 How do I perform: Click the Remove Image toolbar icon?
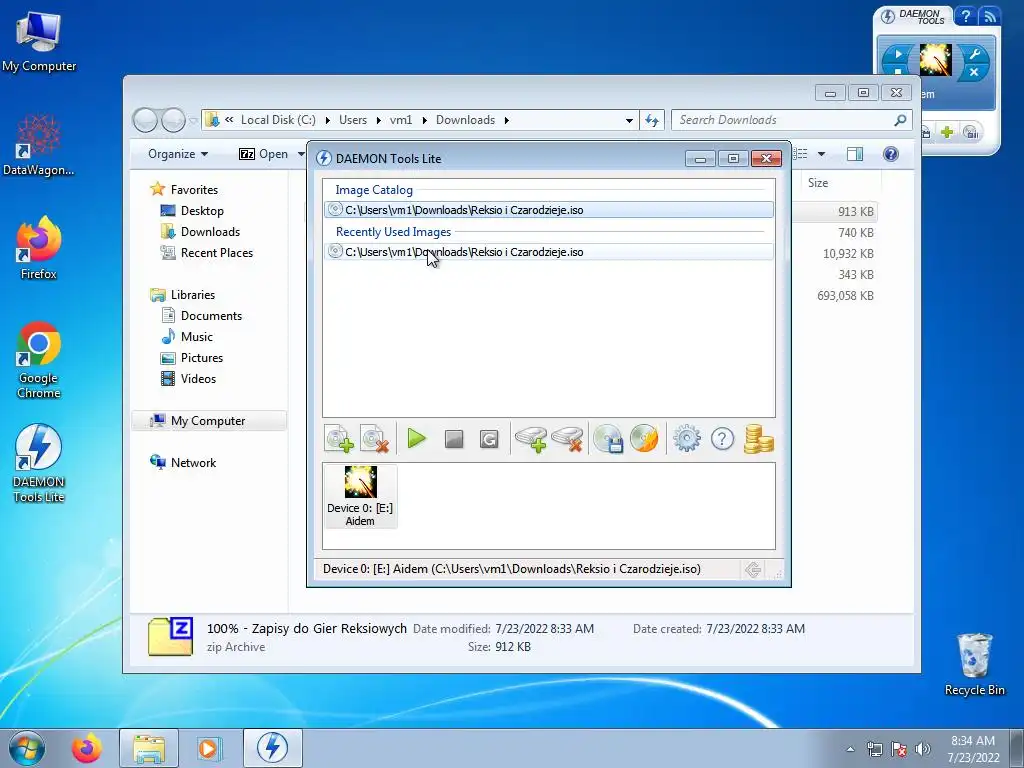pos(376,439)
